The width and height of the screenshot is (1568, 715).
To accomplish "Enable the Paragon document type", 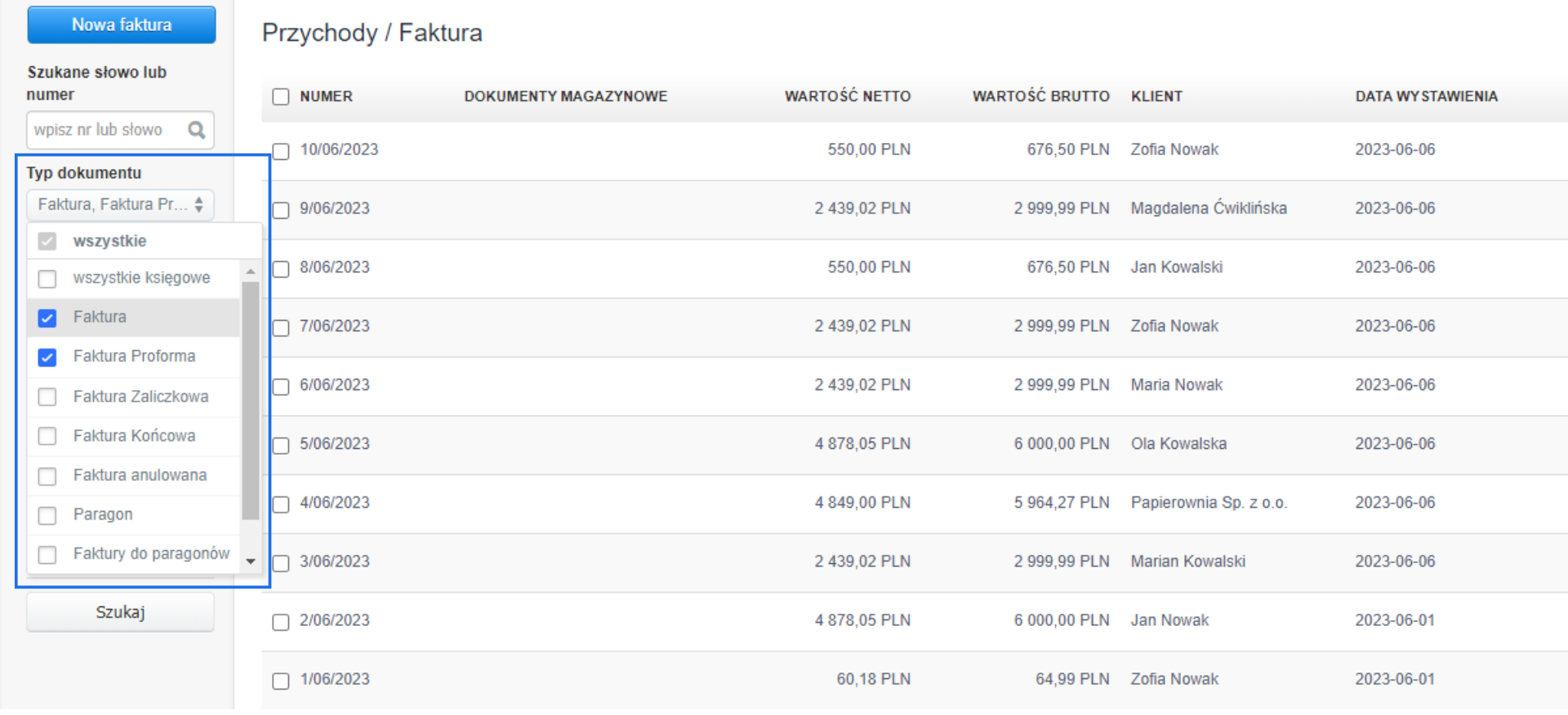I will [x=47, y=516].
